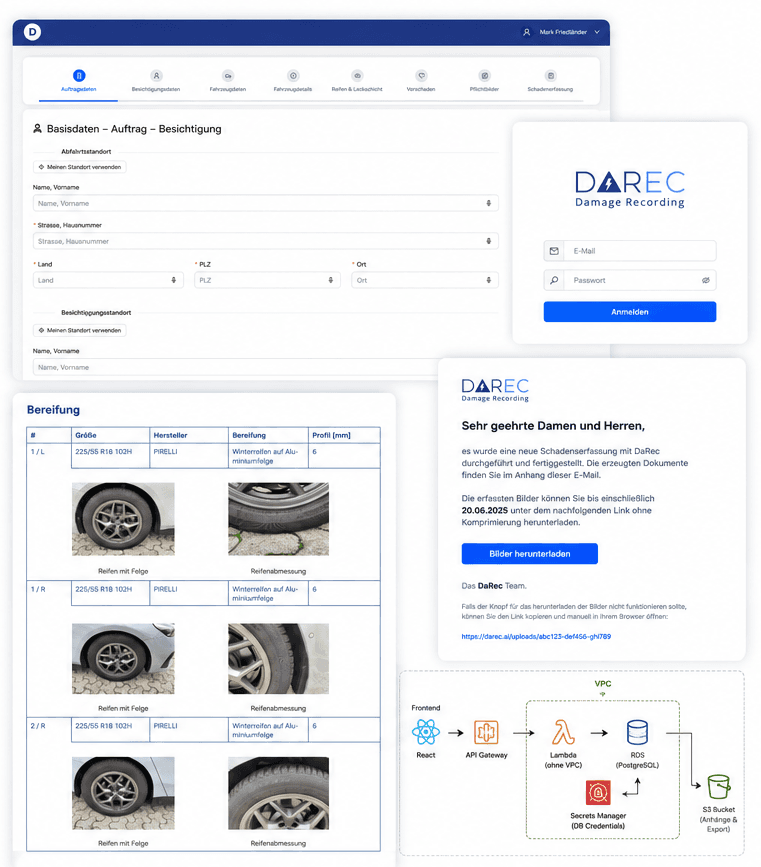
Task: Select the Vorschaden step icon
Action: tap(421, 76)
